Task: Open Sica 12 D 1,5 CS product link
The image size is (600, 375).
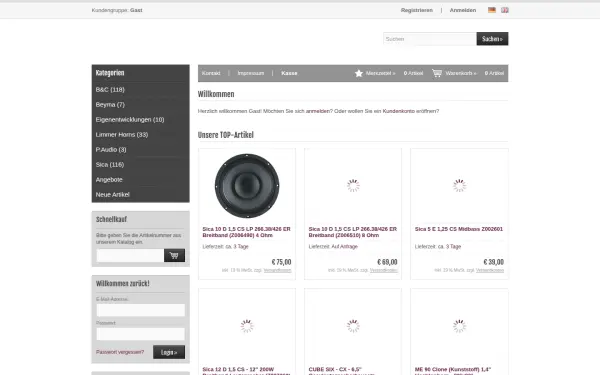Action: (246, 371)
